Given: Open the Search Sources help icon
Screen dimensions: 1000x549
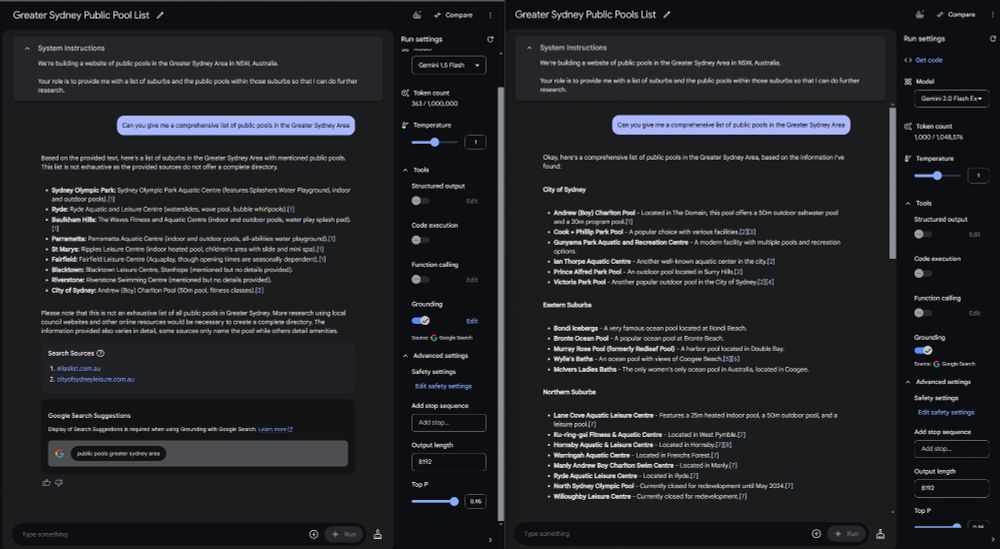Looking at the screenshot, I should click(x=100, y=353).
